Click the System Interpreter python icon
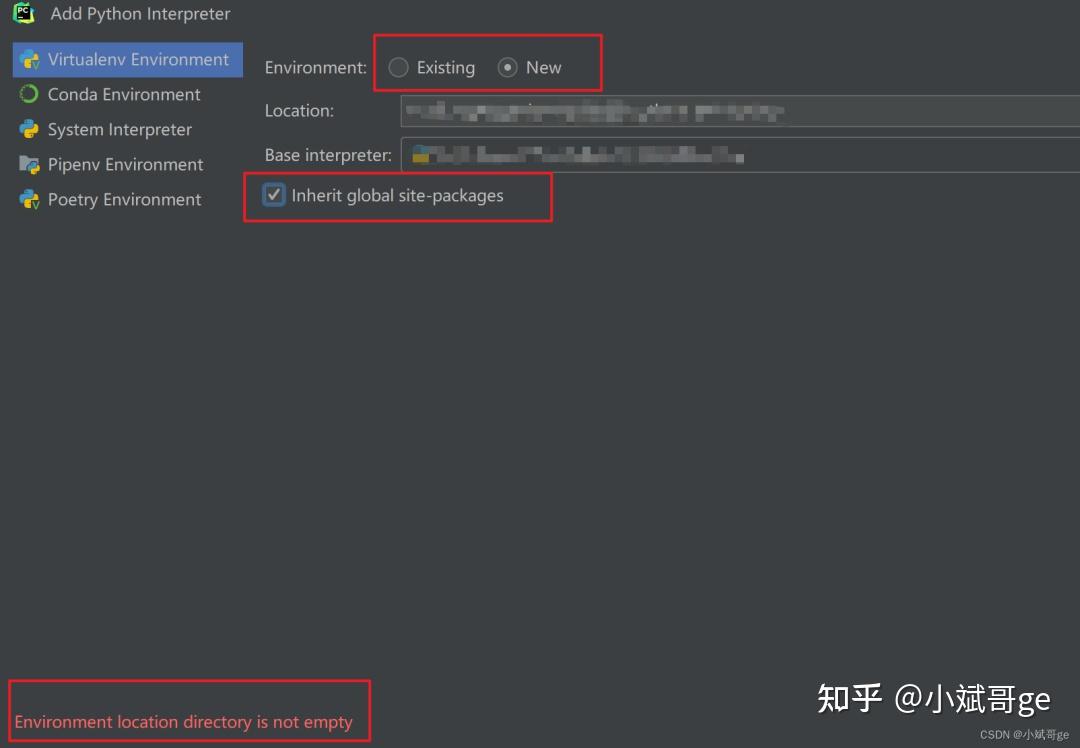 point(30,129)
